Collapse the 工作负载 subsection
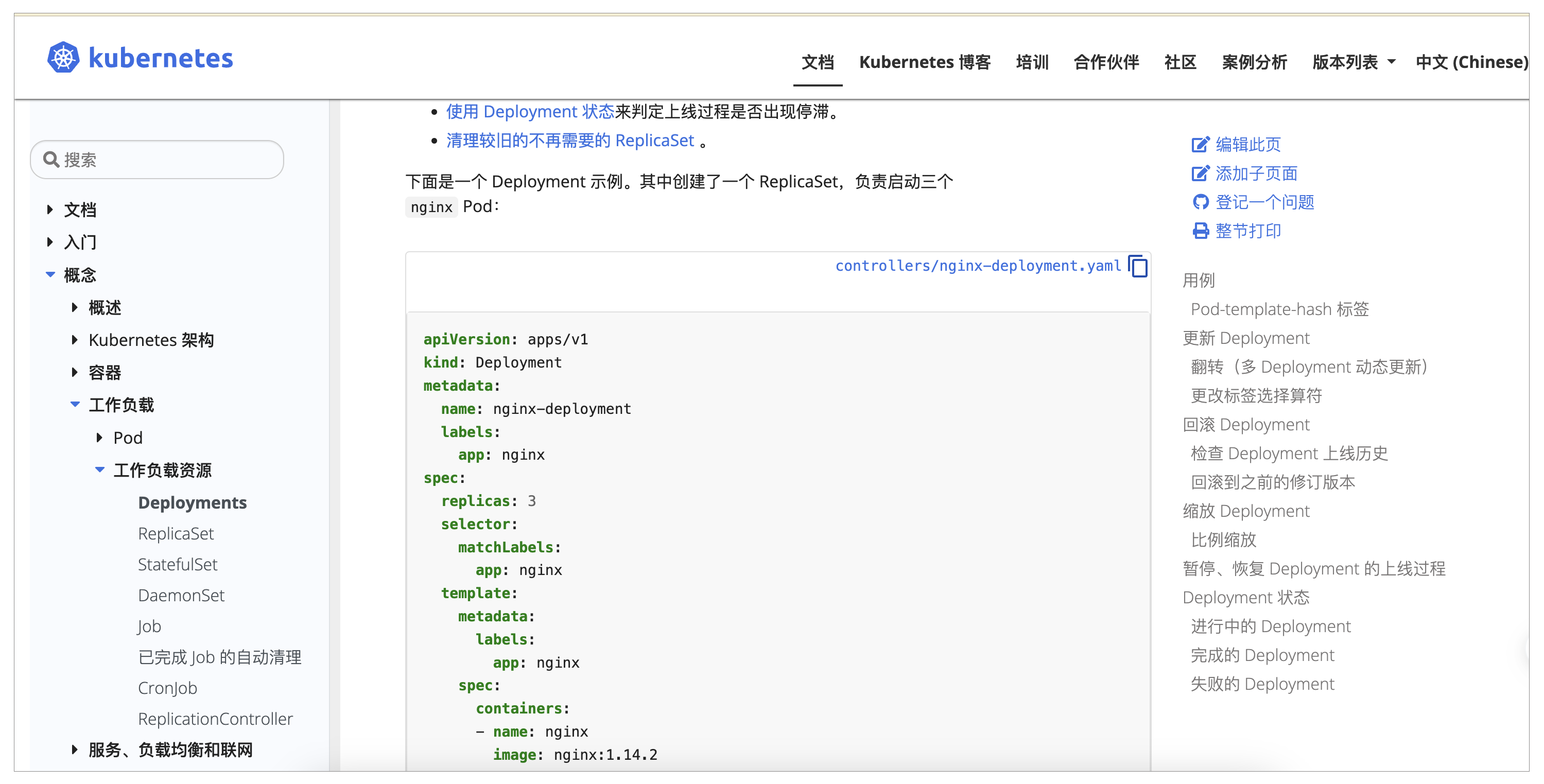This screenshot has width=1544, height=784. (x=75, y=404)
